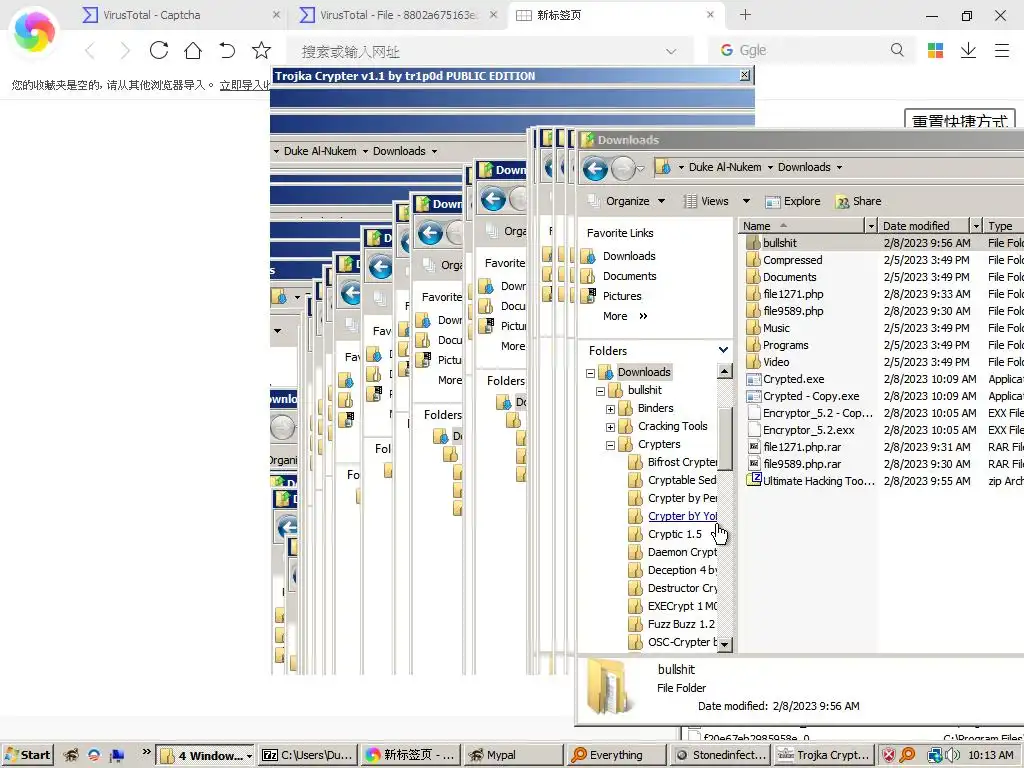
Task: Open the Date modified column dropdown
Action: (976, 226)
